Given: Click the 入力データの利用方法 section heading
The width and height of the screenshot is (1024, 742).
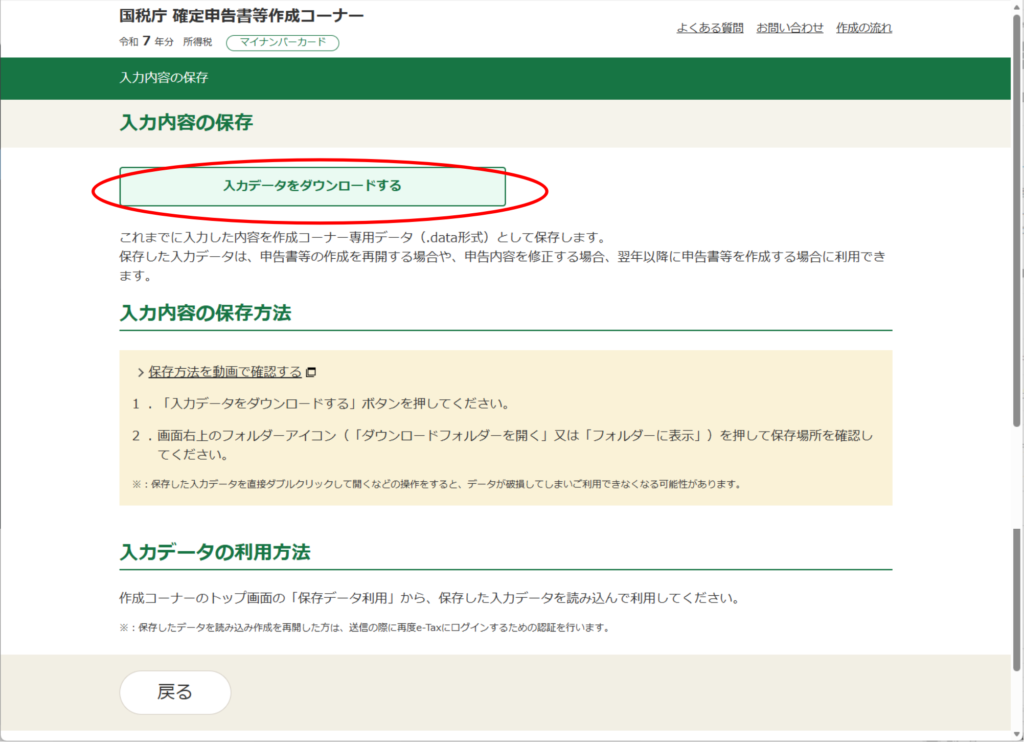Looking at the screenshot, I should point(215,552).
